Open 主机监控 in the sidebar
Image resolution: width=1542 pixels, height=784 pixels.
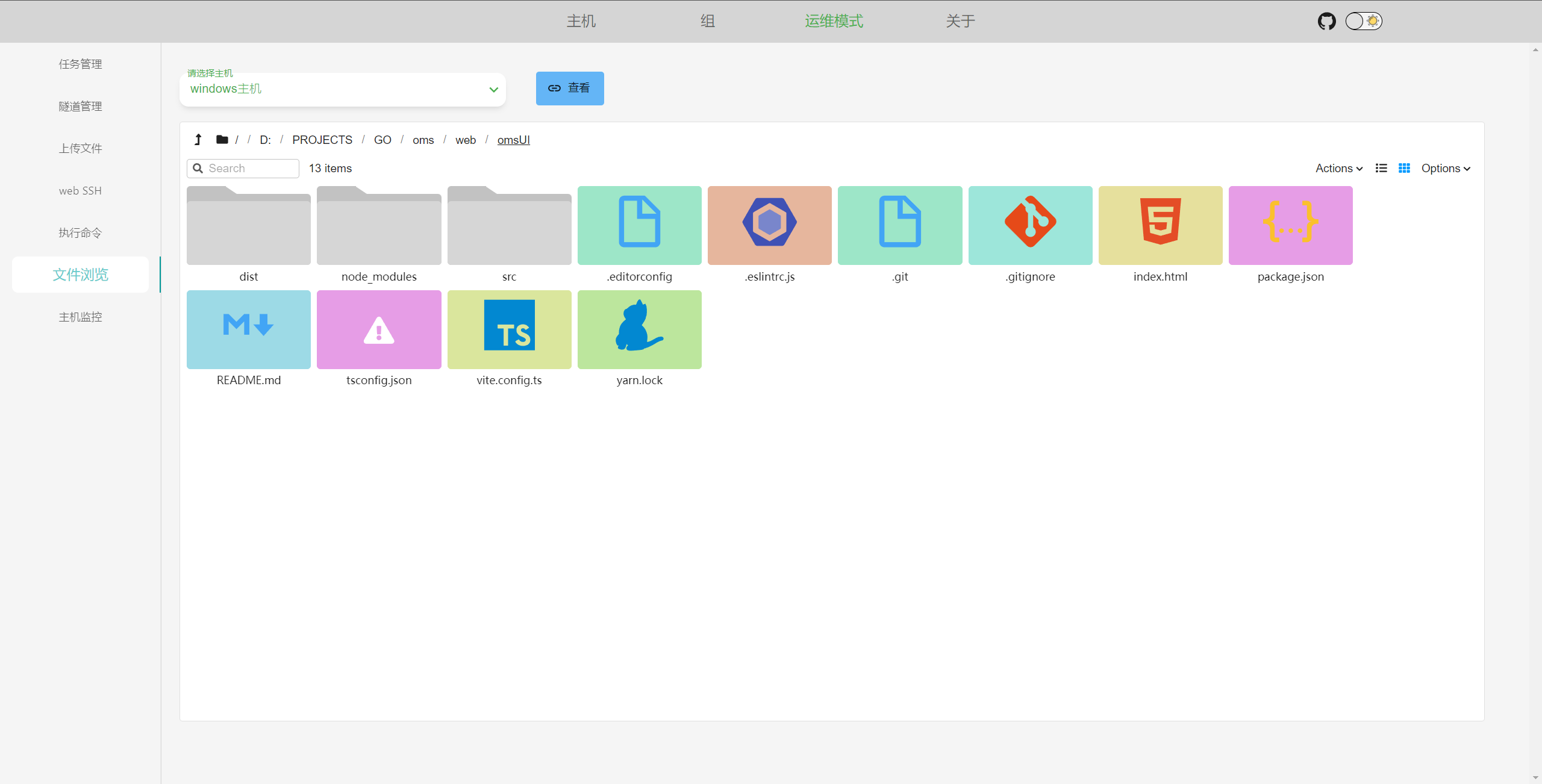point(80,317)
